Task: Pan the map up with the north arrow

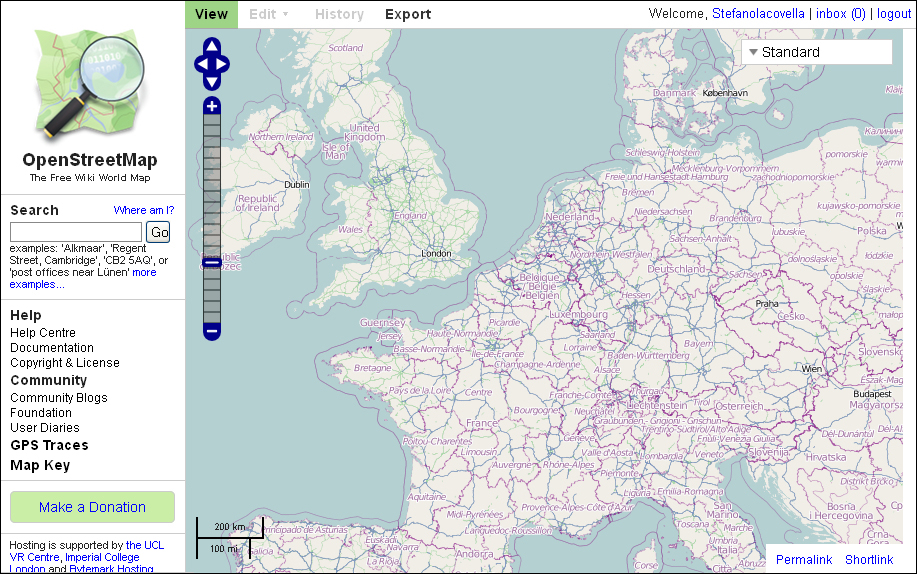Action: coord(212,46)
